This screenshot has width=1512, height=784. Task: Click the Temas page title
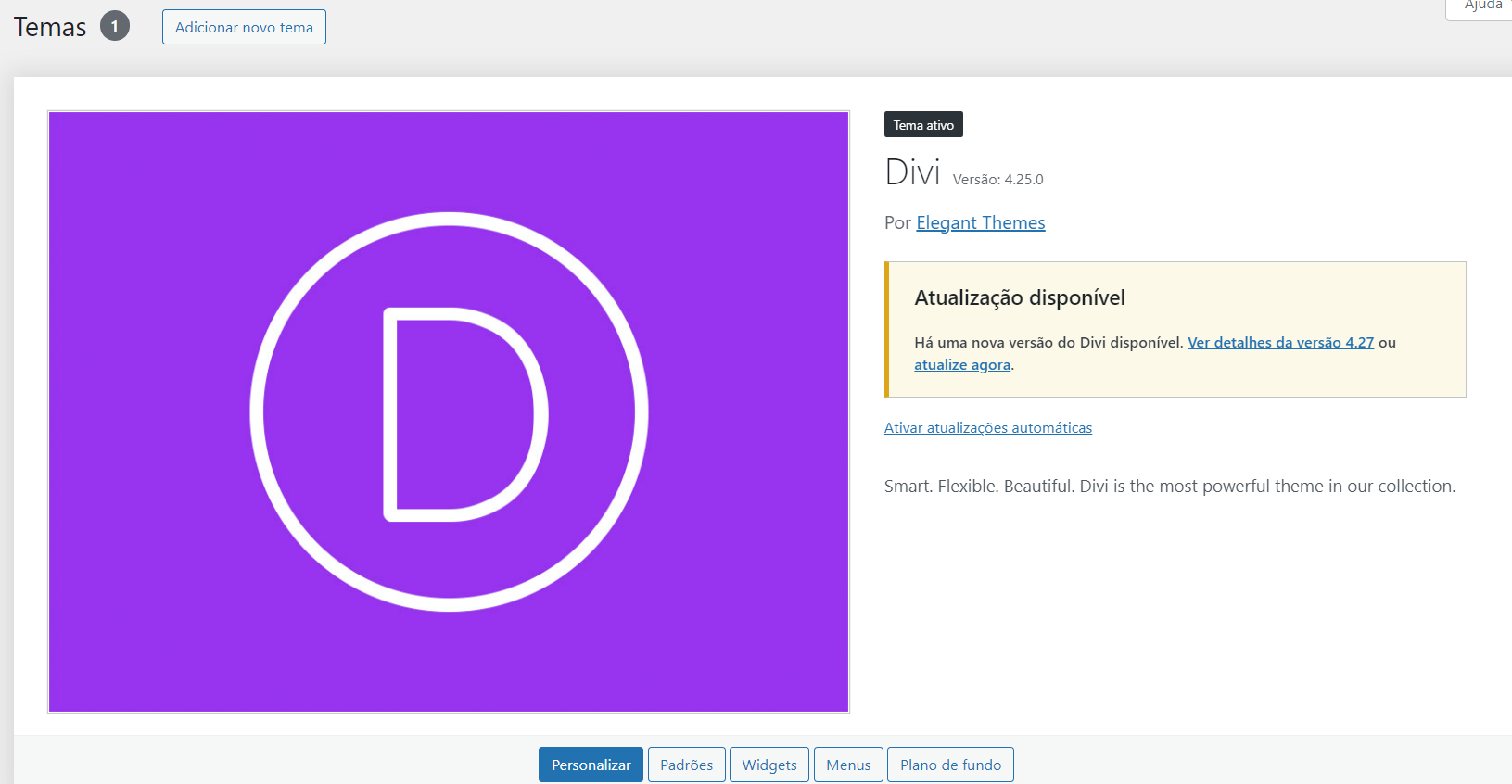tap(50, 27)
